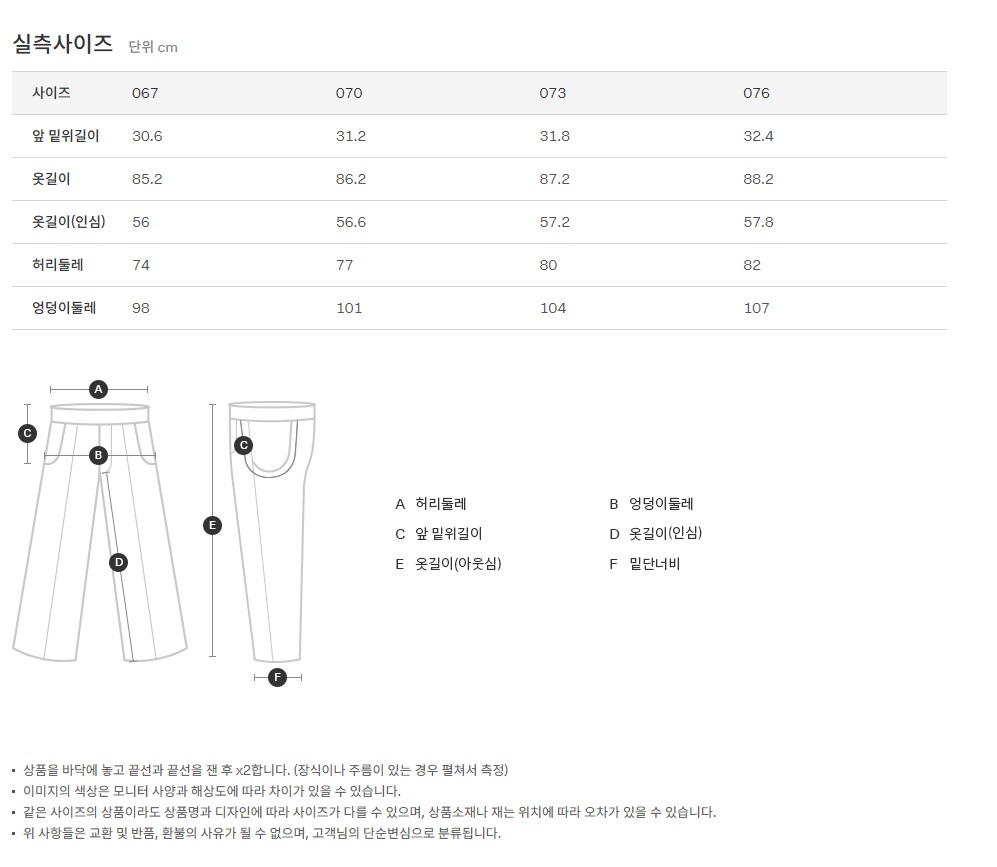This screenshot has width=997, height=867.
Task: Click the C rise marker left of front-view pants
Action: [x=28, y=433]
